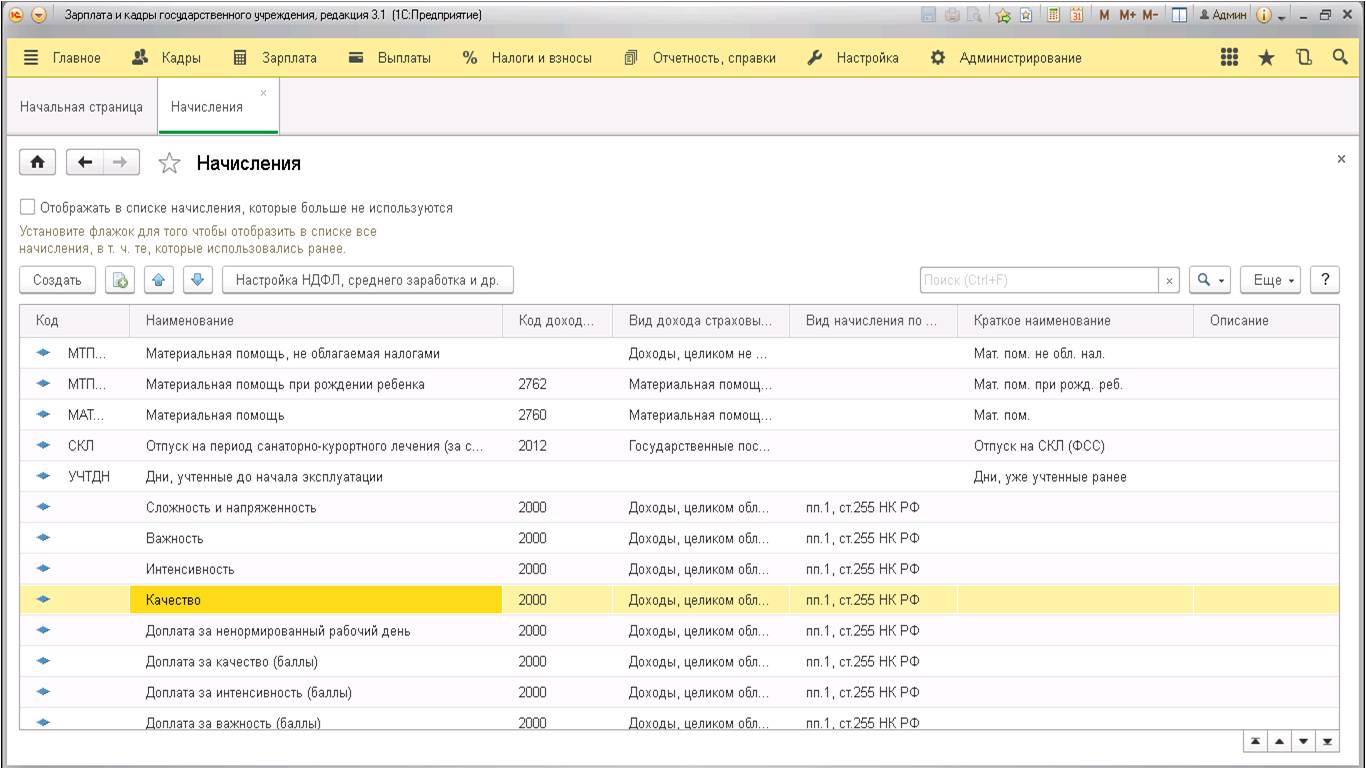
Task: Open the functions grid menu icon
Action: (1229, 58)
